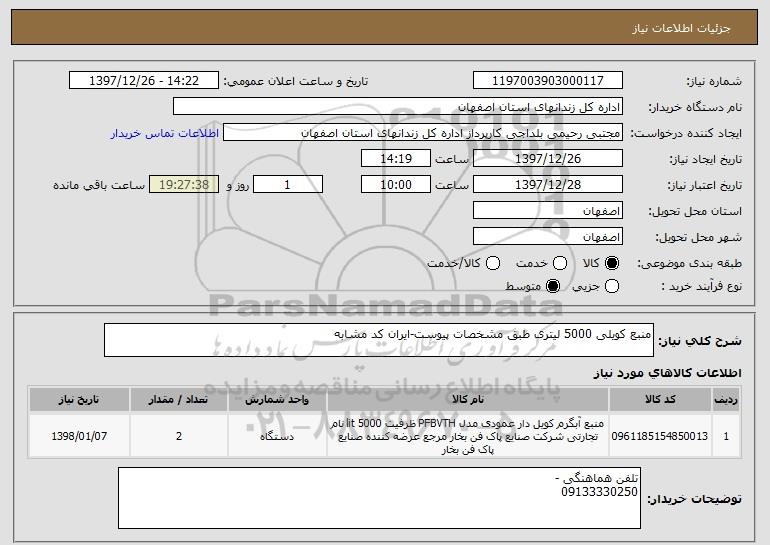Click the product name cell with PFBVTH model
The image size is (770, 545).
point(468,436)
